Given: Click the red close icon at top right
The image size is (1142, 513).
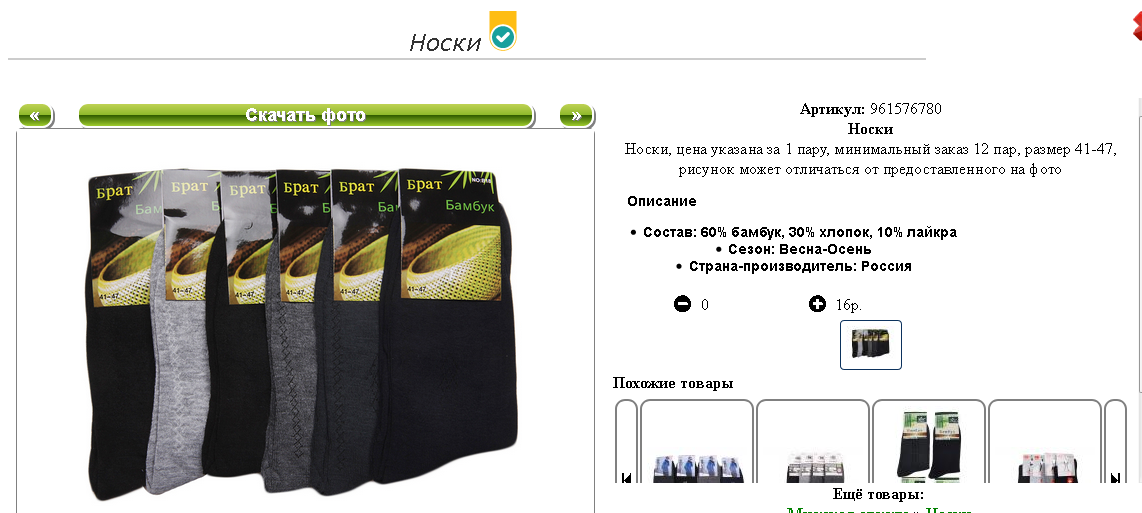Looking at the screenshot, I should click(x=1137, y=28).
